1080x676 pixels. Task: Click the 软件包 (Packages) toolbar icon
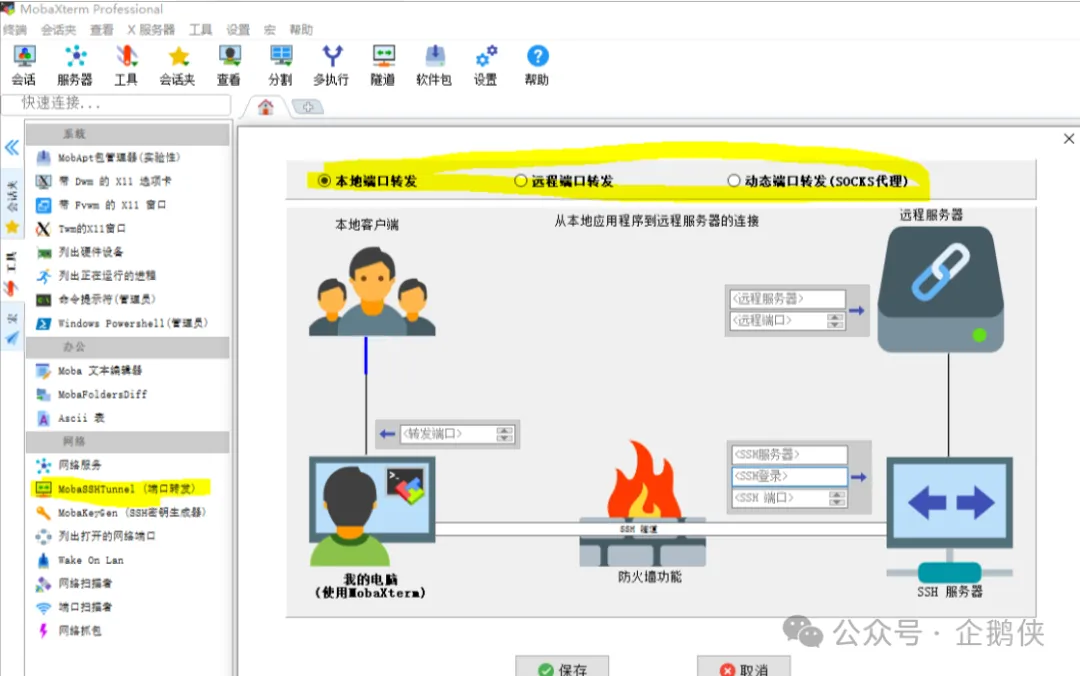(434, 65)
